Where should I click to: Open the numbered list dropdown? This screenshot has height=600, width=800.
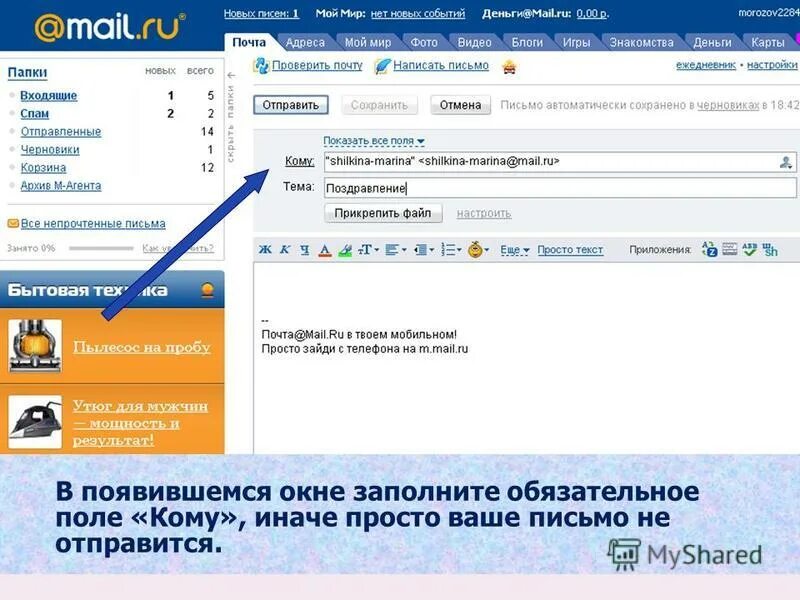(x=451, y=249)
